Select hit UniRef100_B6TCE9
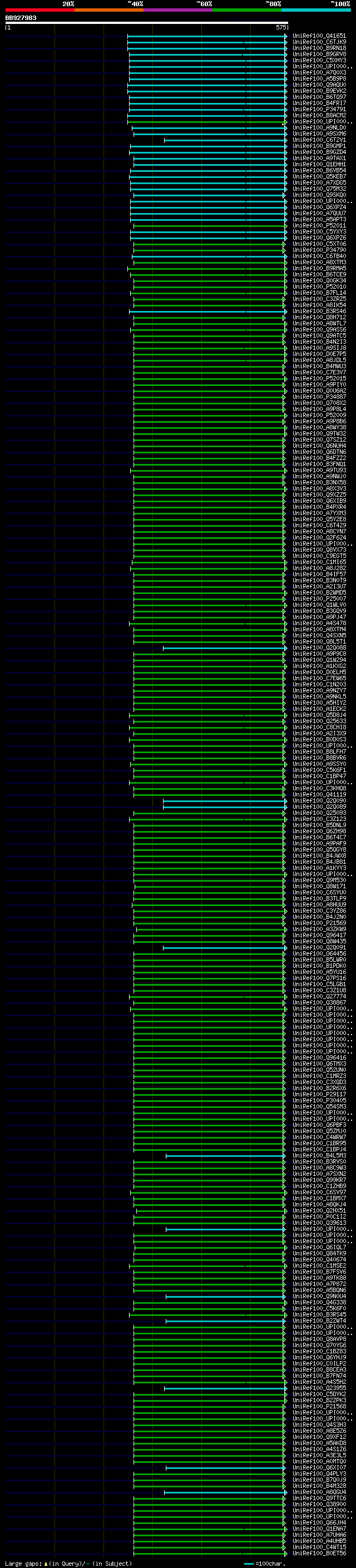This screenshot has height=1568, width=356. [319, 275]
